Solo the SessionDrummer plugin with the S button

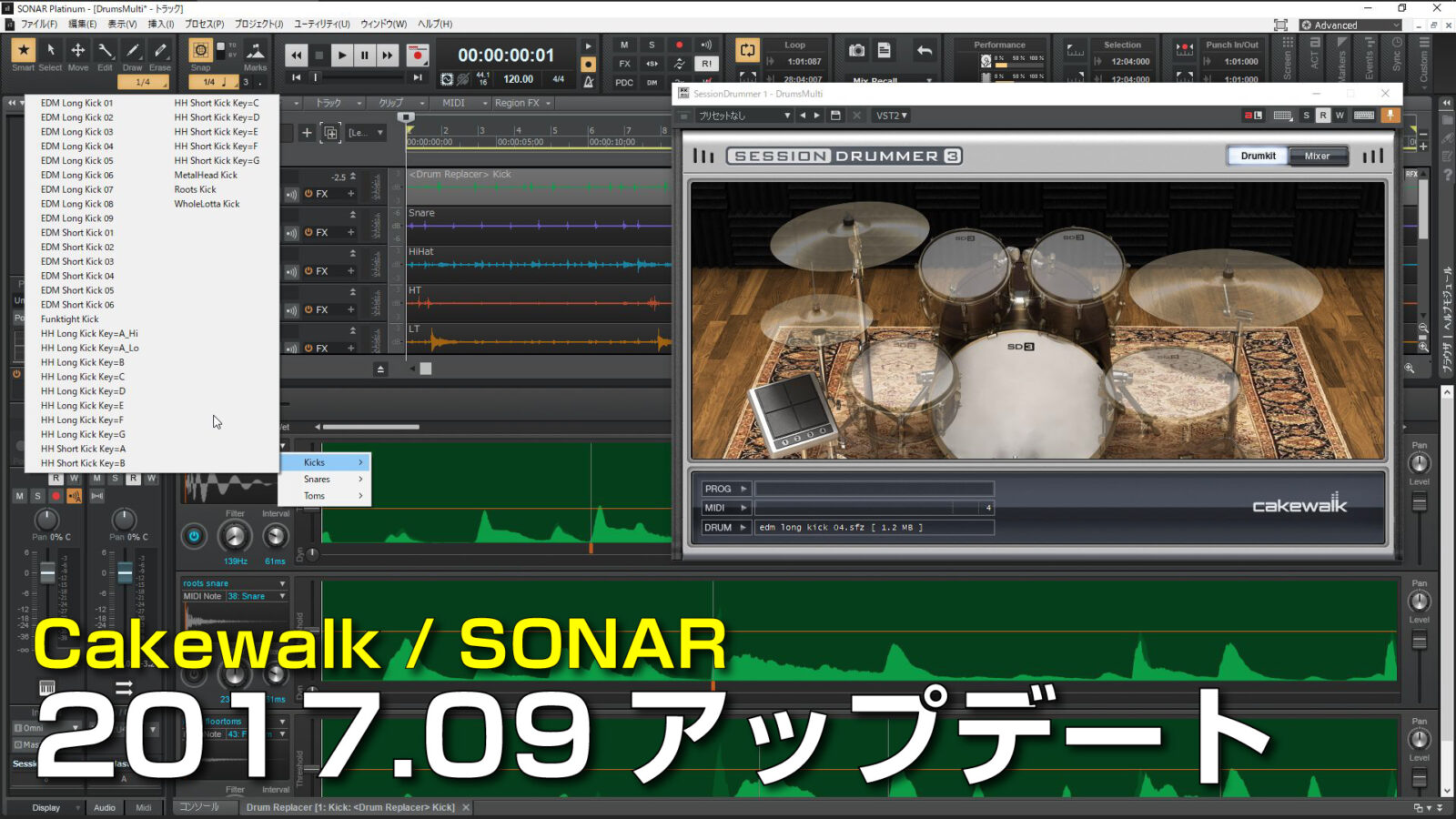(x=1307, y=116)
